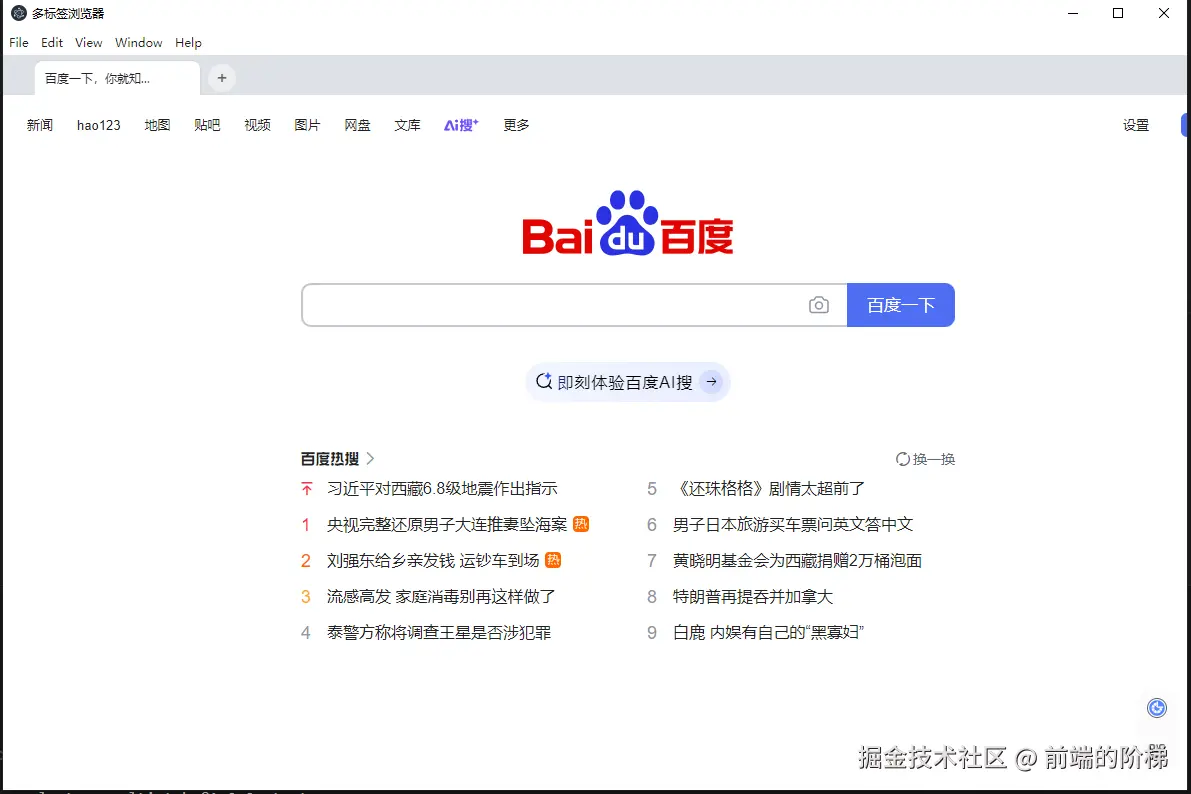1191x794 pixels.
Task: Click the 热 badge next to 大连推妻坠海案
Action: tap(581, 524)
